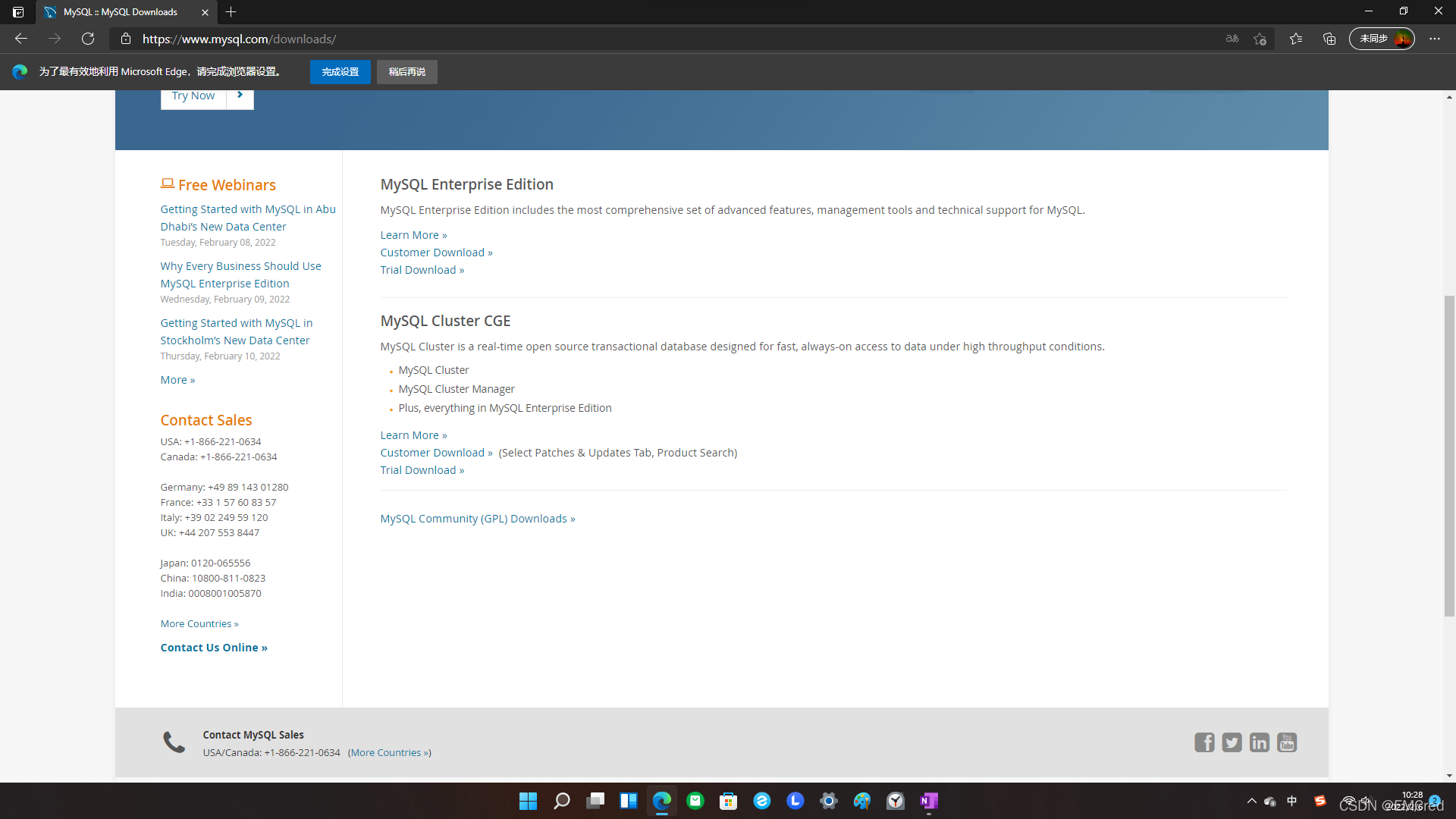1456x819 pixels.
Task: Expand the system tray hidden icons chevron
Action: pos(1251,801)
